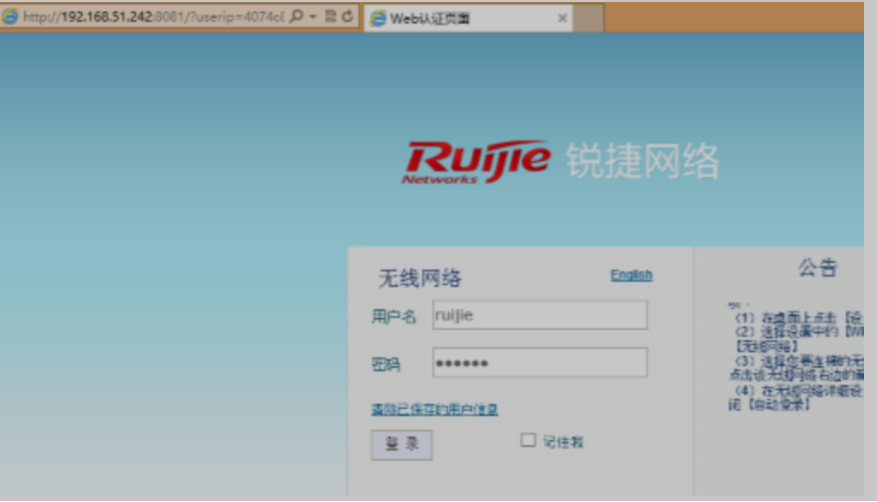Toggle the 记住我 remember me checkbox
877x502 pixels.
pyautogui.click(x=528, y=441)
